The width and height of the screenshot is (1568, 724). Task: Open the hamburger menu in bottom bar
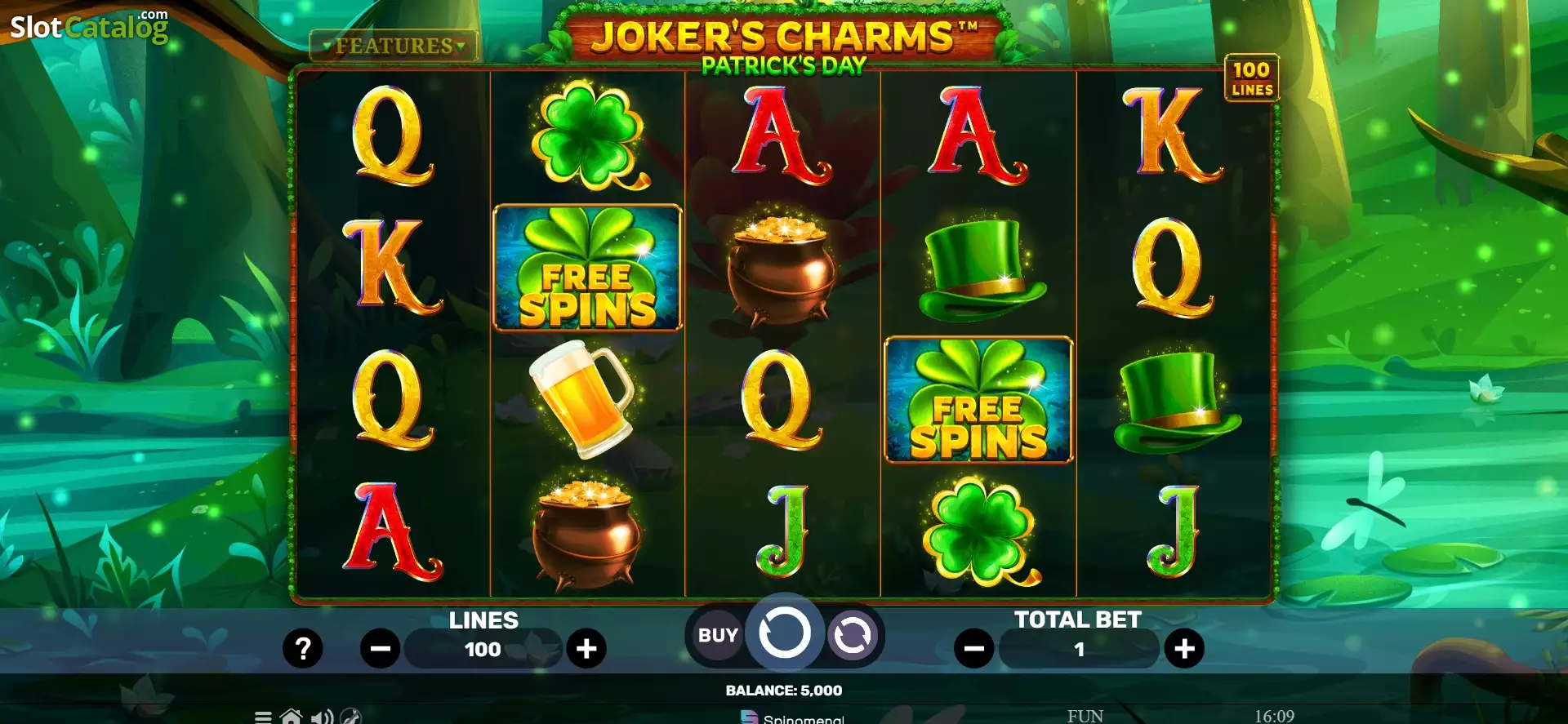click(x=263, y=717)
